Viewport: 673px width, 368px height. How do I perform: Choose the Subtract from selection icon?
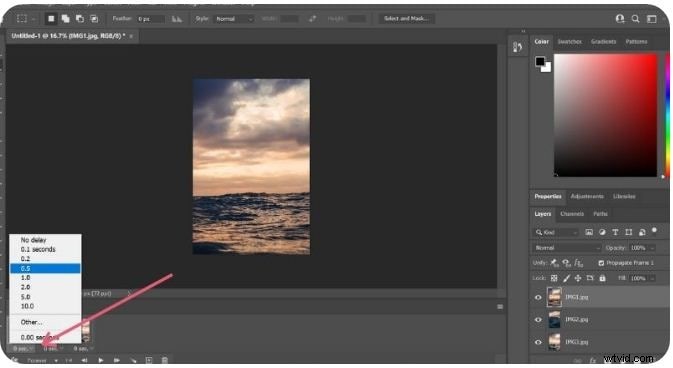click(x=80, y=18)
